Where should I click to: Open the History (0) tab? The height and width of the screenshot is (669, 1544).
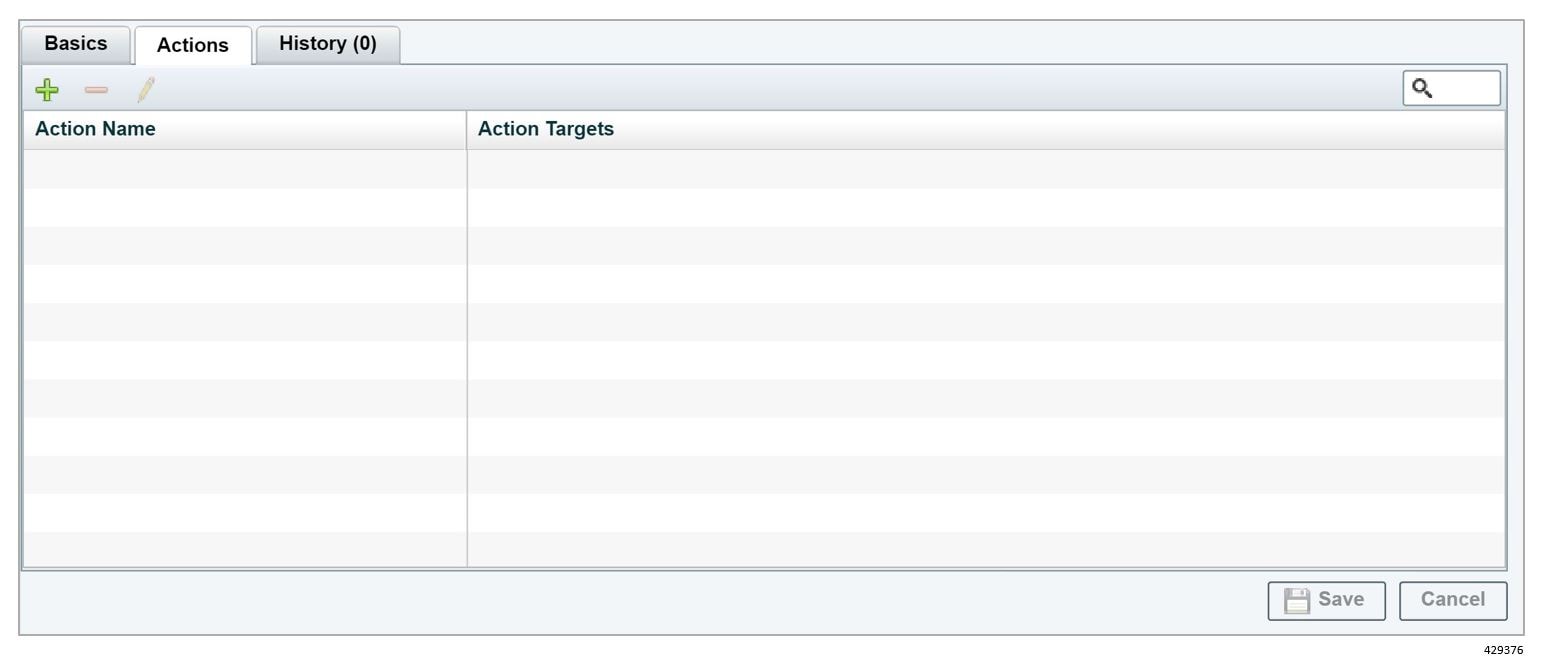[x=328, y=44]
